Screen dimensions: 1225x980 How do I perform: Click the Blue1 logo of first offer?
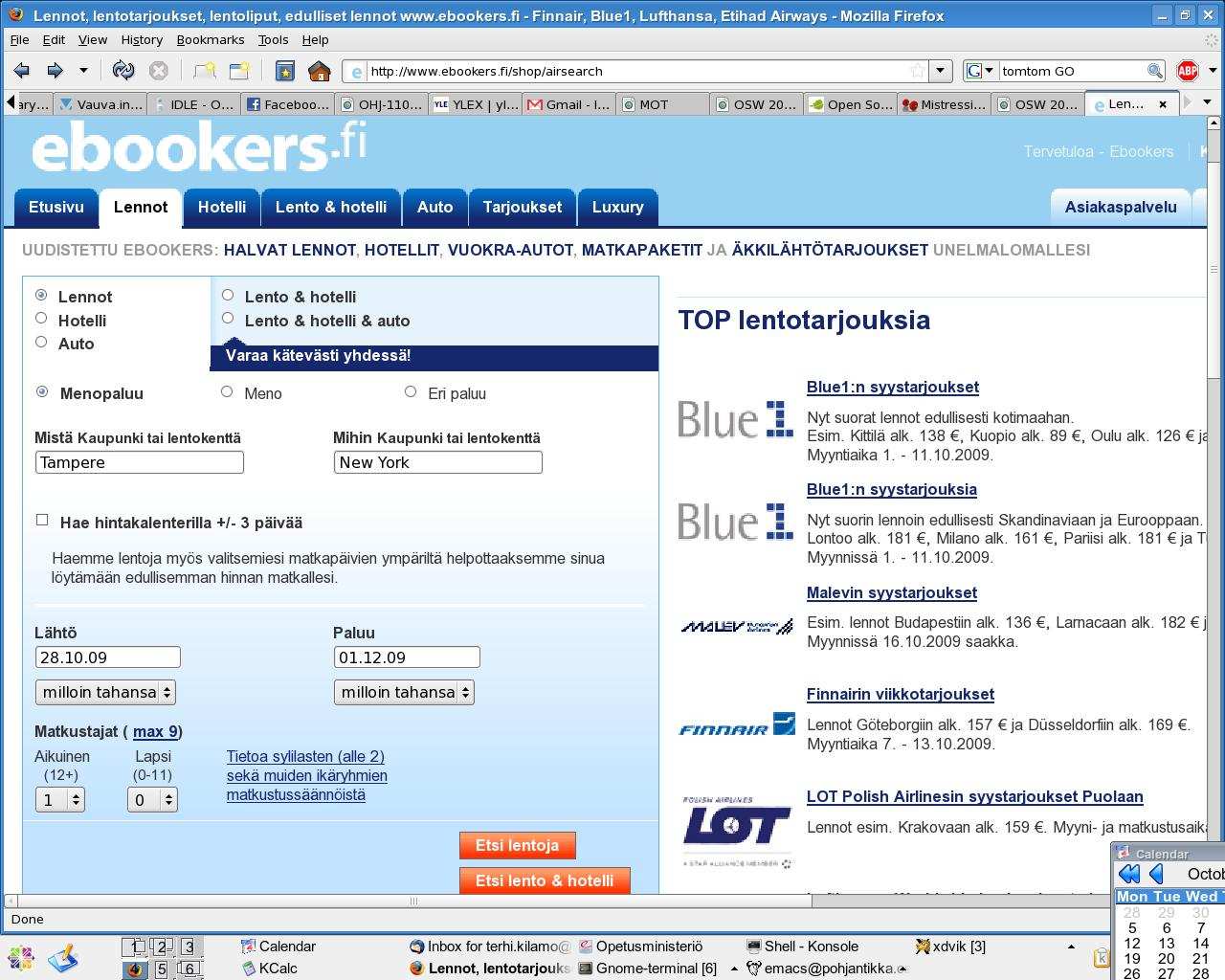point(736,419)
